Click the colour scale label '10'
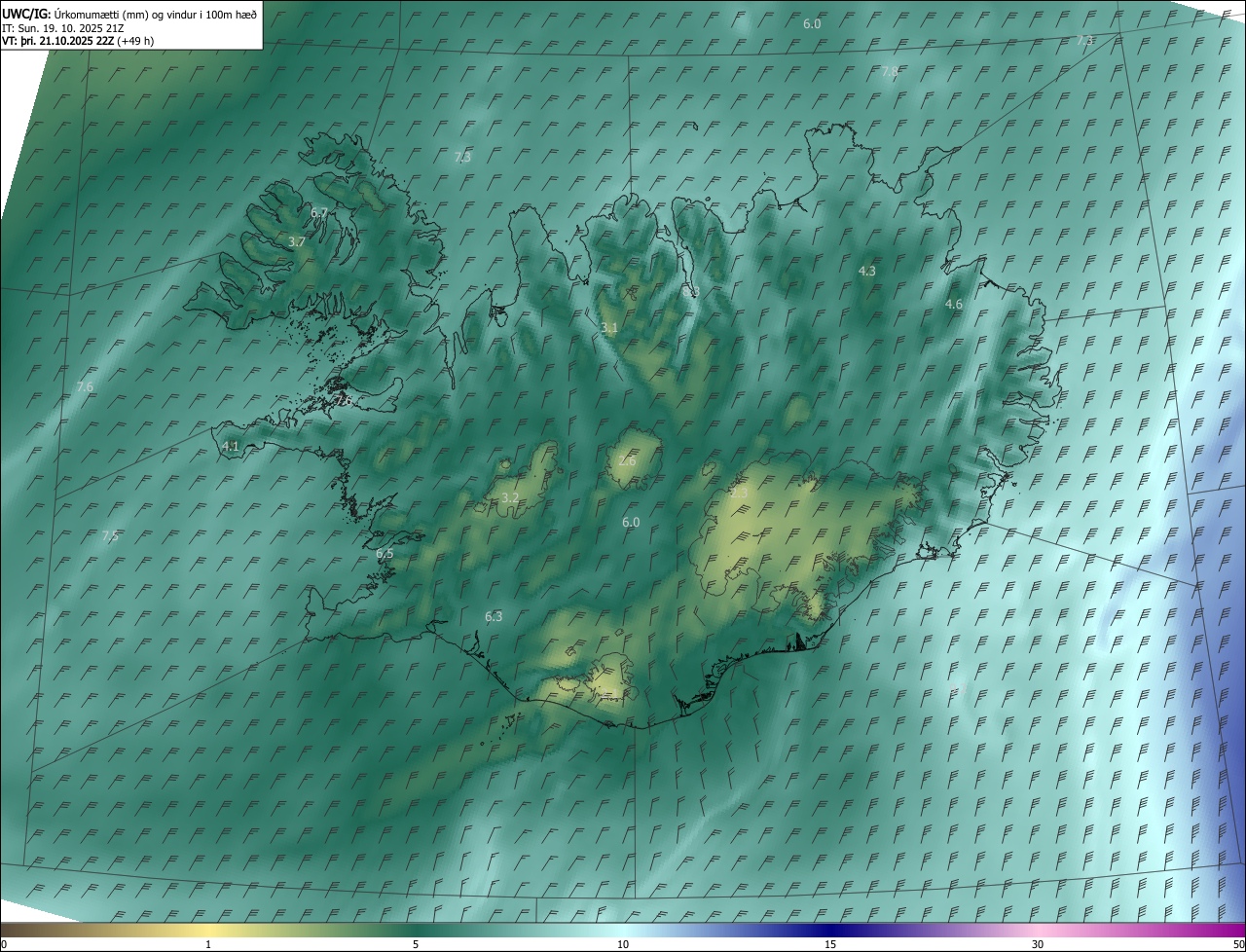This screenshot has height=952, width=1246. coord(623,944)
